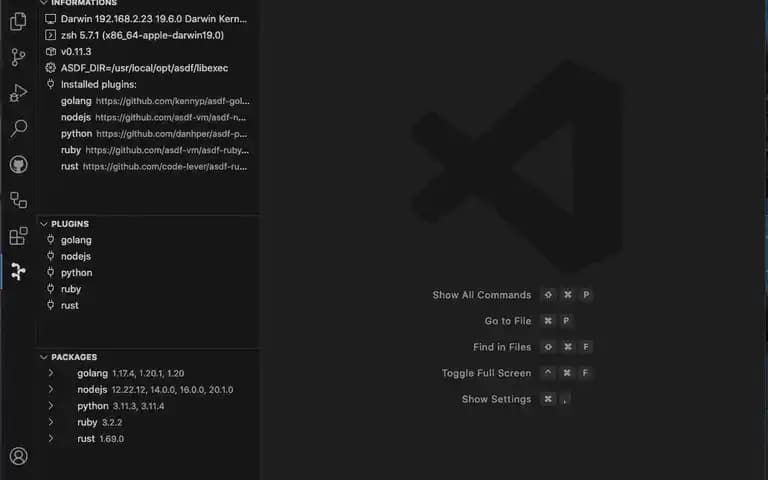Select the rust entry in Plugins list
The image size is (768, 480).
(148, 305)
